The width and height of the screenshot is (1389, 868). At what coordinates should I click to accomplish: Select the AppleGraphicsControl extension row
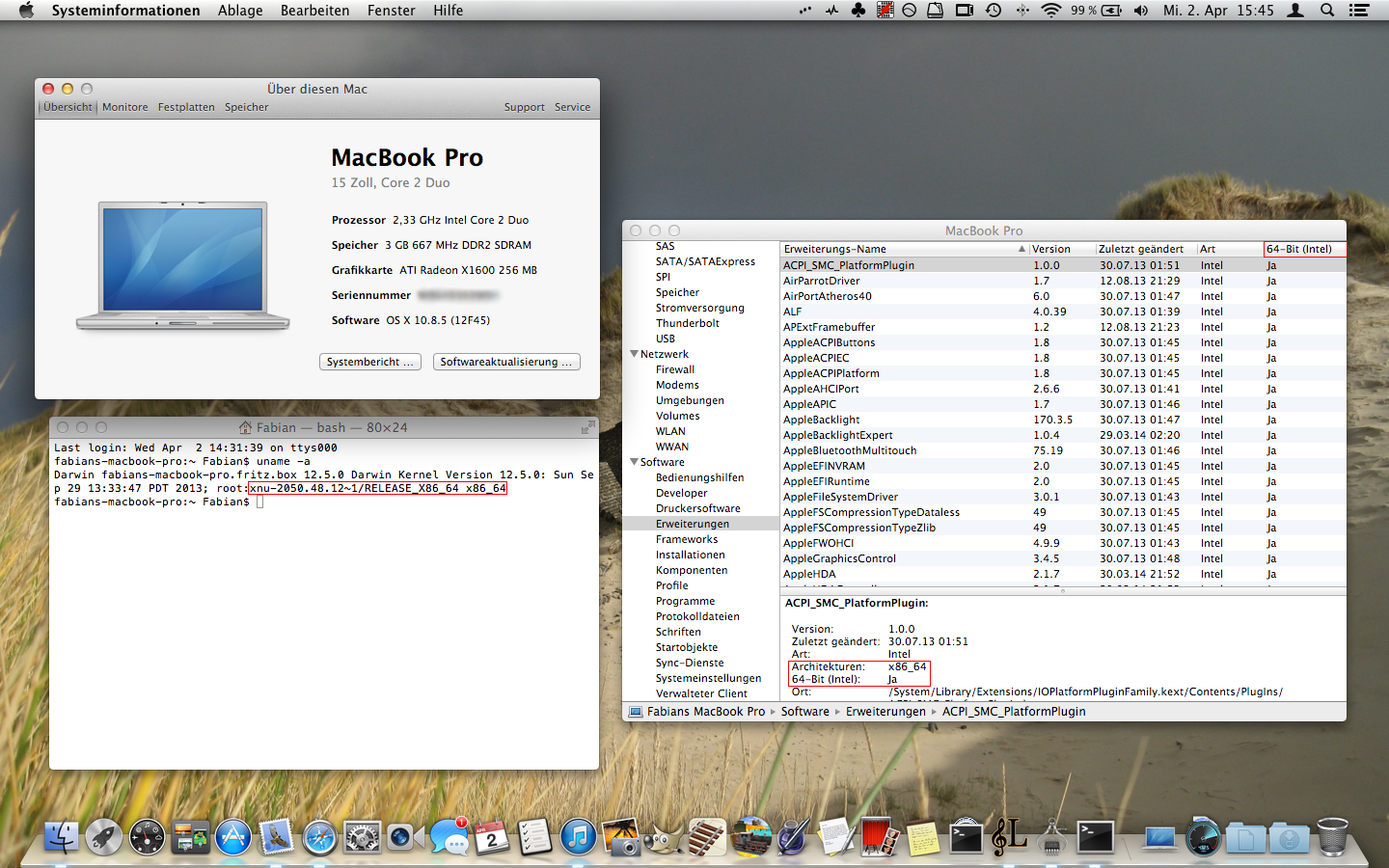[1063, 558]
